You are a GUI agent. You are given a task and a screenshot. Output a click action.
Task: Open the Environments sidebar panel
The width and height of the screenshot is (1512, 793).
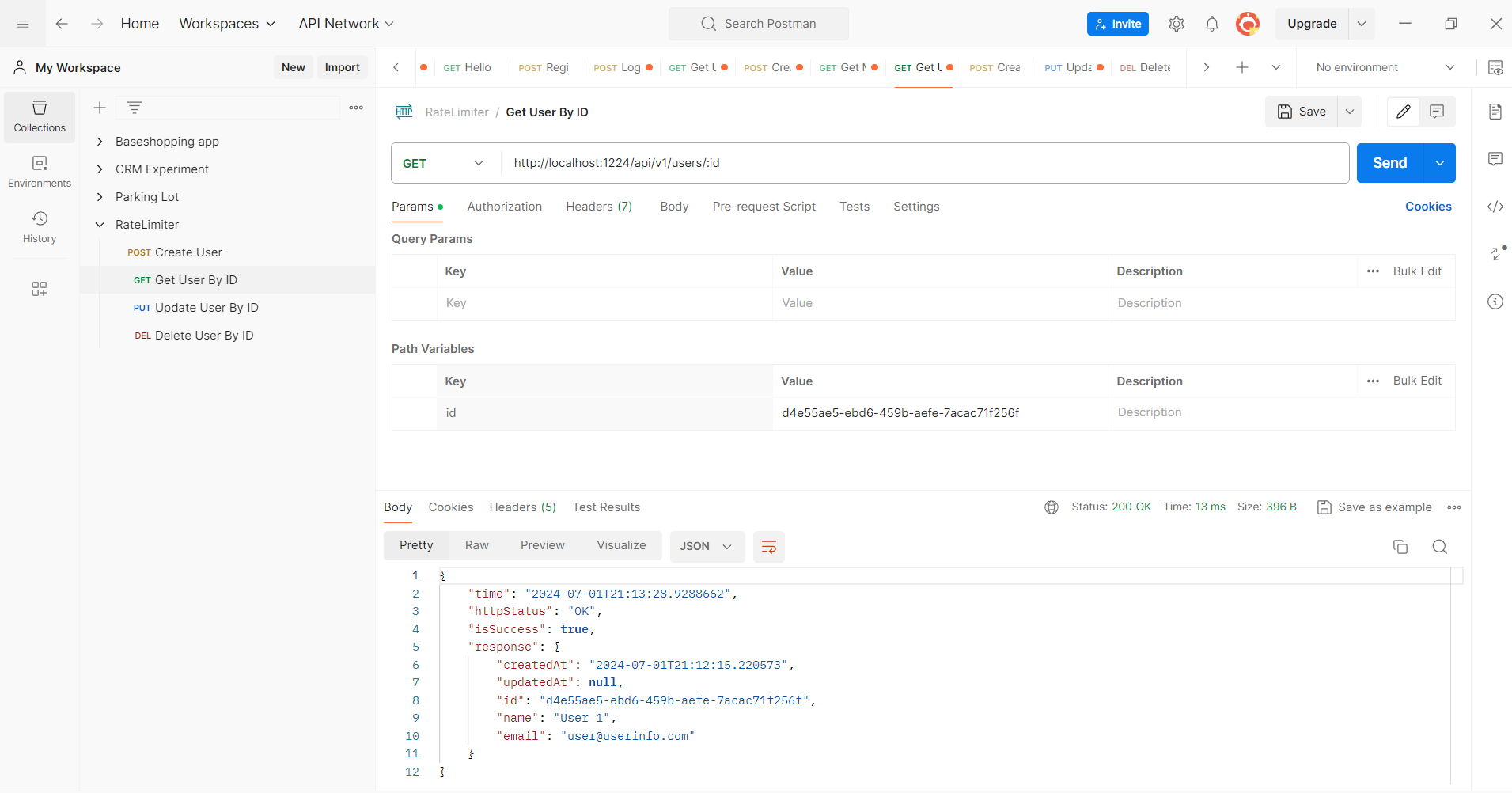click(40, 172)
